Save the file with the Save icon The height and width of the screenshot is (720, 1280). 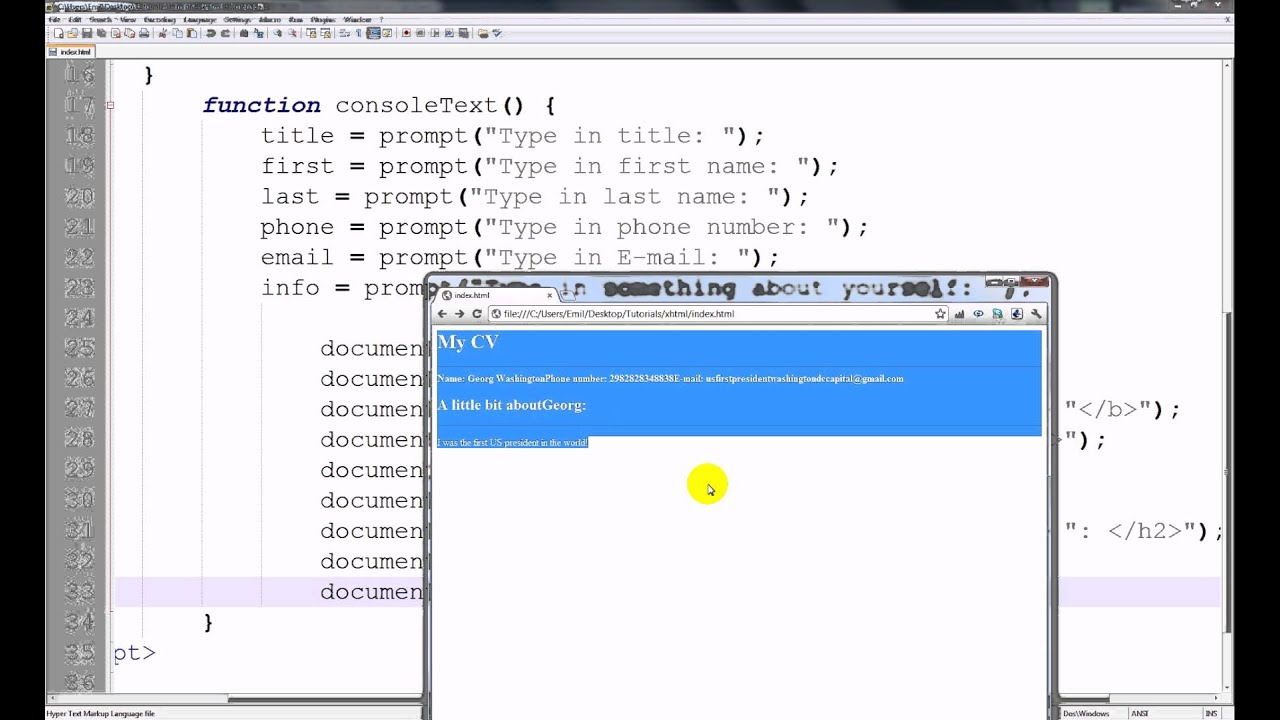click(x=87, y=33)
